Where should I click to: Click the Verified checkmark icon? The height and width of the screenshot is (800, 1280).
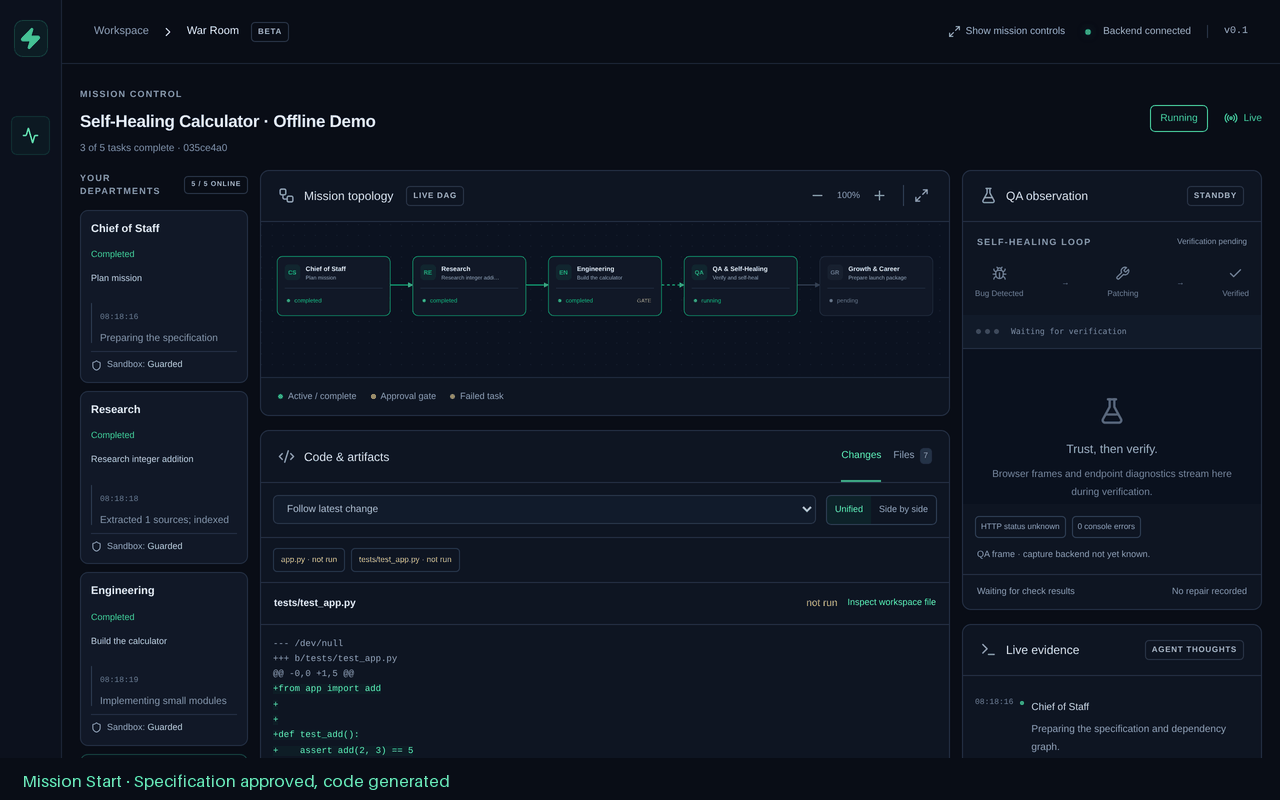[x=1235, y=273]
